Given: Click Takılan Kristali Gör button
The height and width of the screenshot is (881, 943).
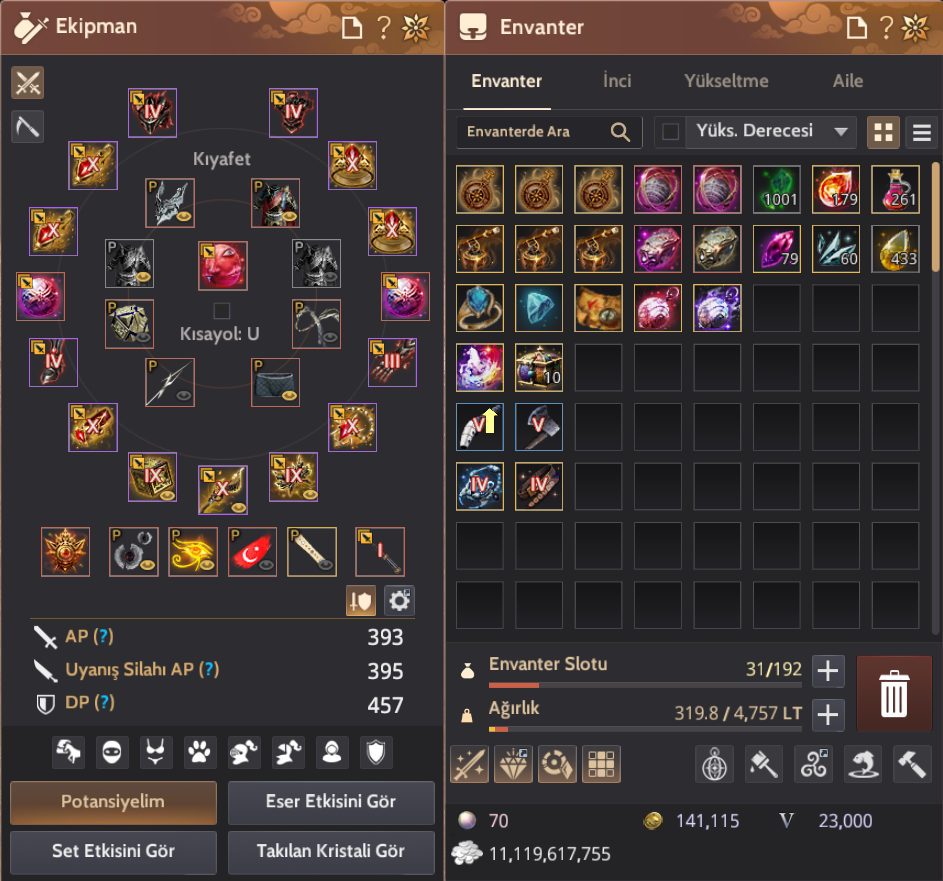Looking at the screenshot, I should 331,852.
